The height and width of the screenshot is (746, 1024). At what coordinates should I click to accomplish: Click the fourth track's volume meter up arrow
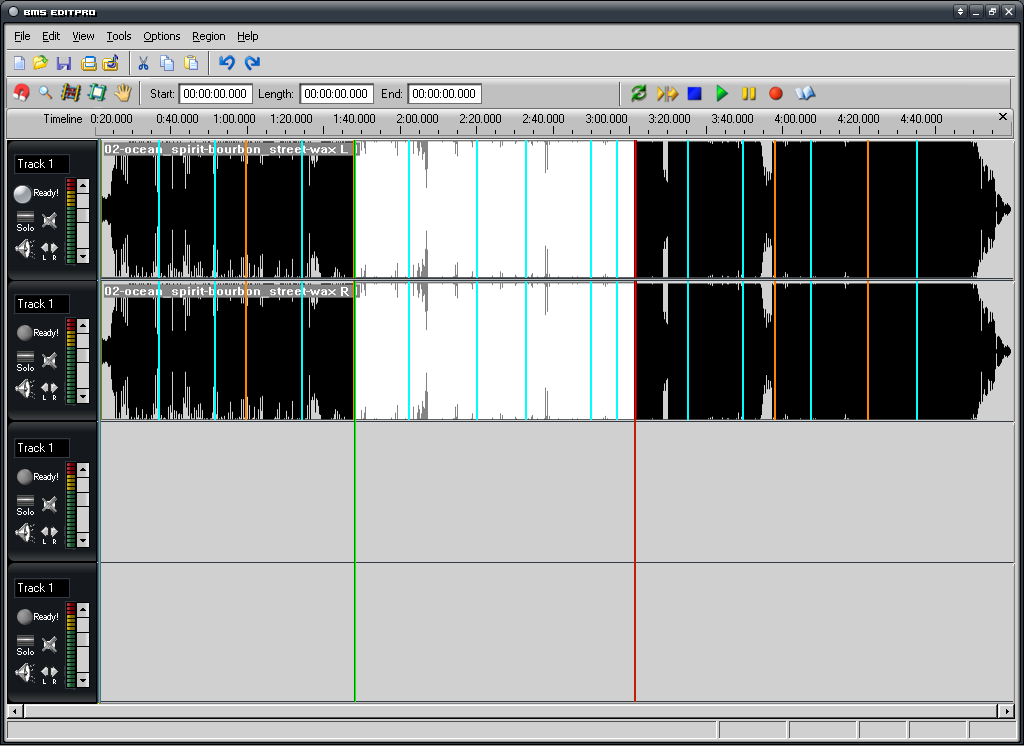click(83, 609)
